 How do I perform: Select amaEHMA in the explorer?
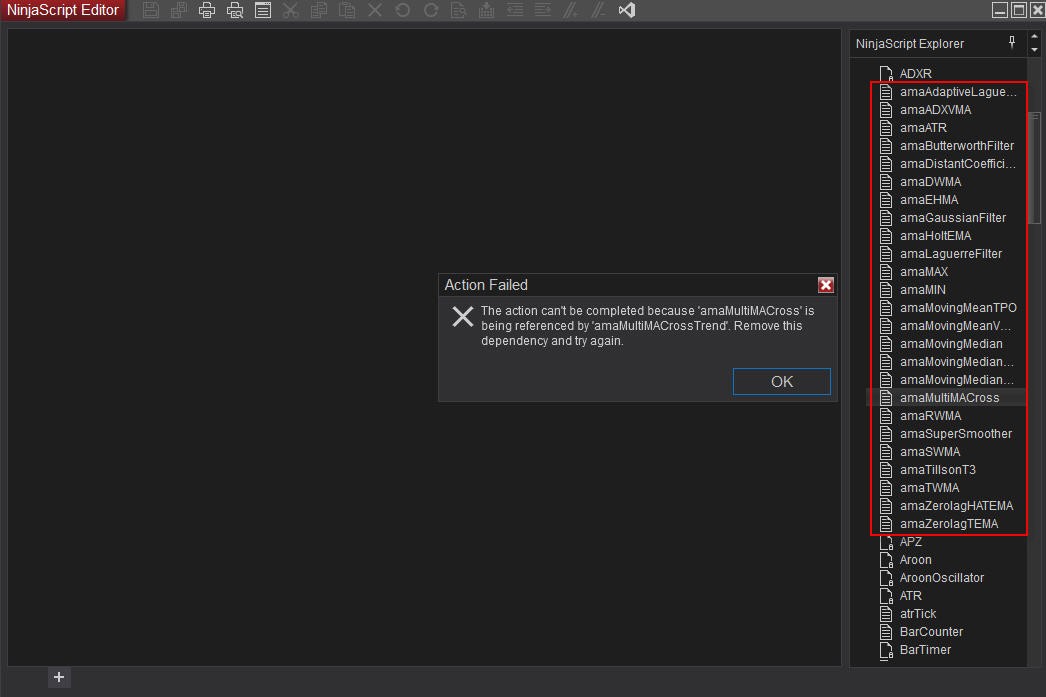929,199
